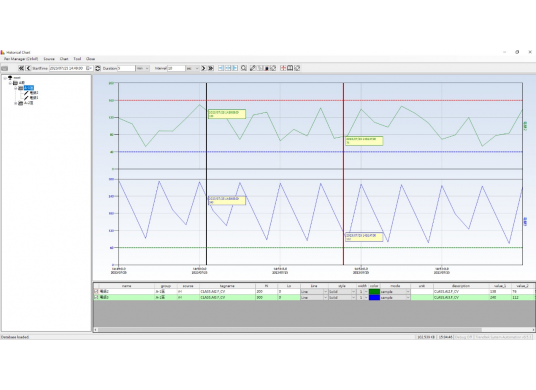Click the red cursor crosshair toolbar icon

[283, 68]
